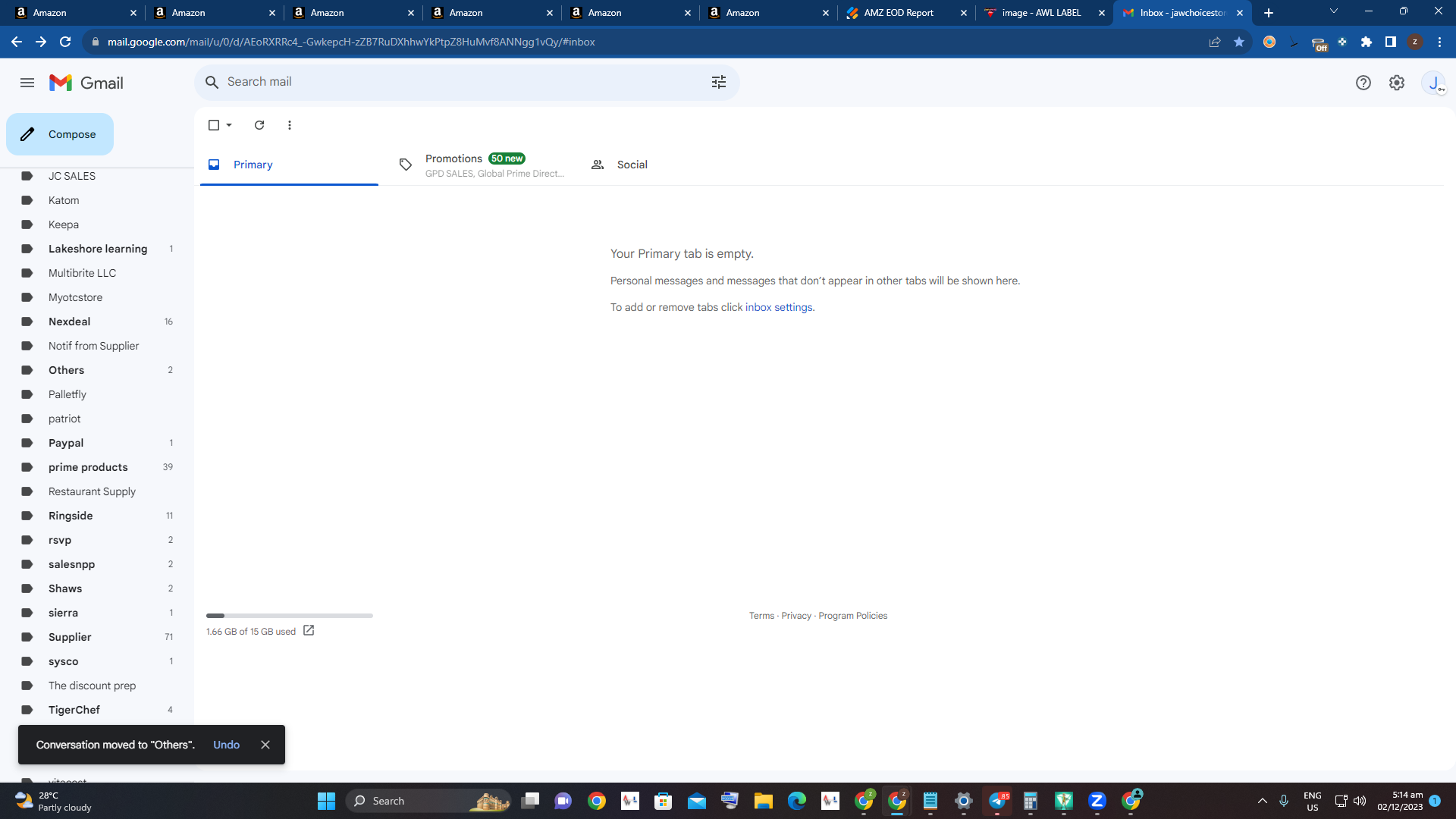The width and height of the screenshot is (1456, 819).
Task: Reload the current page
Action: (x=65, y=42)
